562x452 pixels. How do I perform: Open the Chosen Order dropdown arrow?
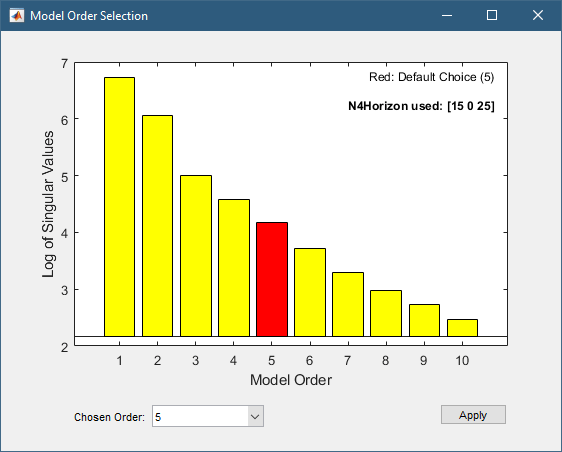tap(255, 416)
